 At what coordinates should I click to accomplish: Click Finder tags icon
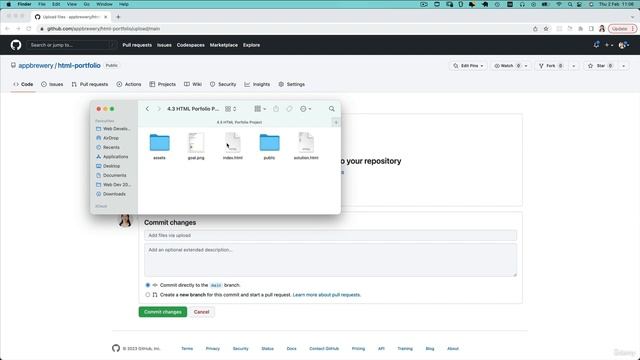pos(289,109)
